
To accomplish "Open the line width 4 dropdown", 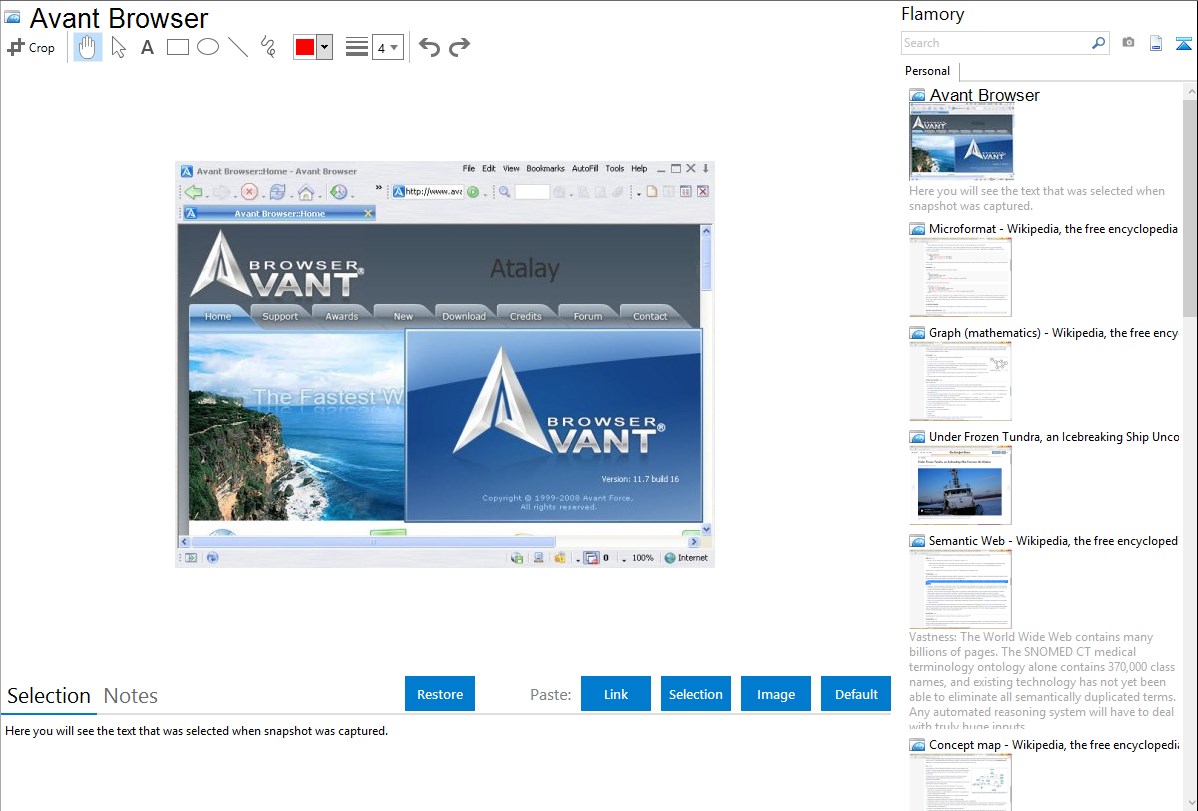I will (387, 48).
